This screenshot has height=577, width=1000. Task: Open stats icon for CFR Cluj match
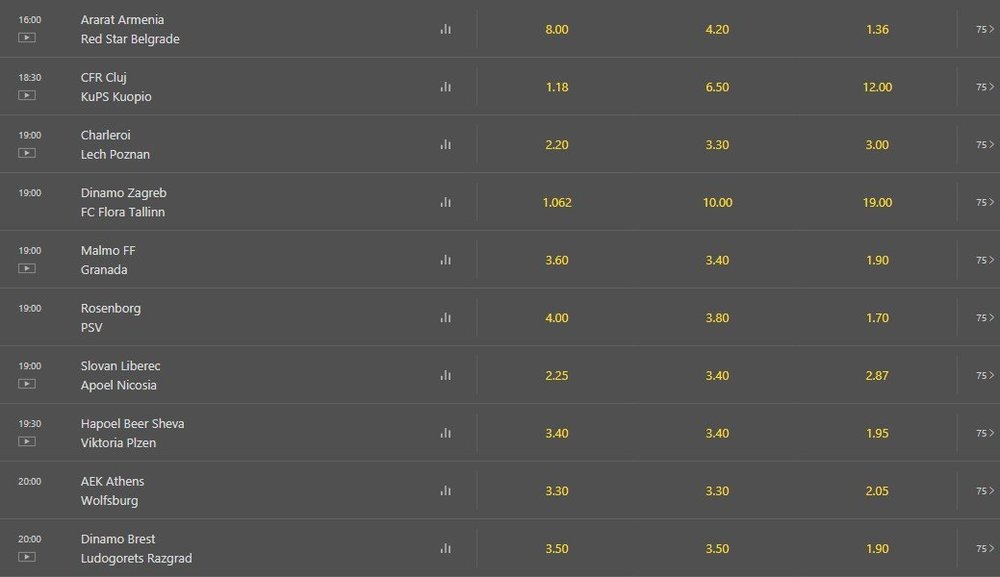point(446,87)
